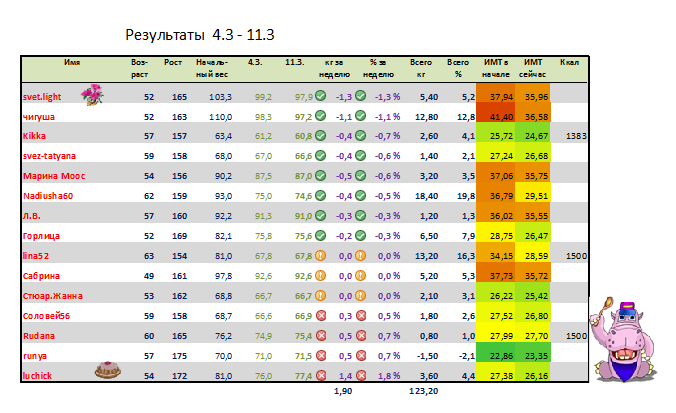Viewport: 676px width, 413px height.
Task: Click the name 'чигуша'
Action: [38, 117]
